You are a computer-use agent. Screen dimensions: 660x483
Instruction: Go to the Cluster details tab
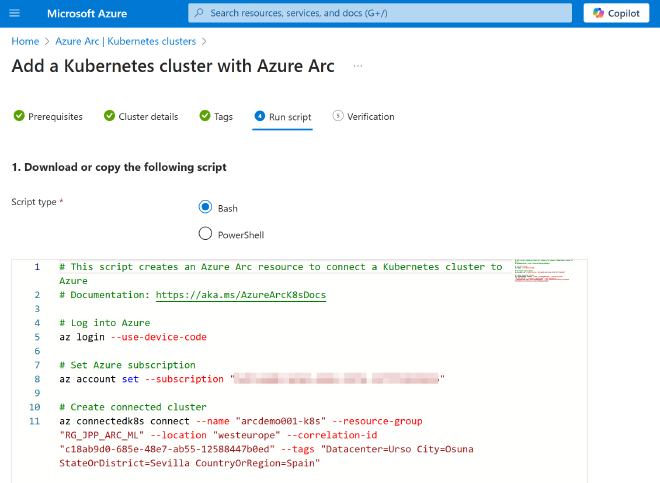pos(141,117)
